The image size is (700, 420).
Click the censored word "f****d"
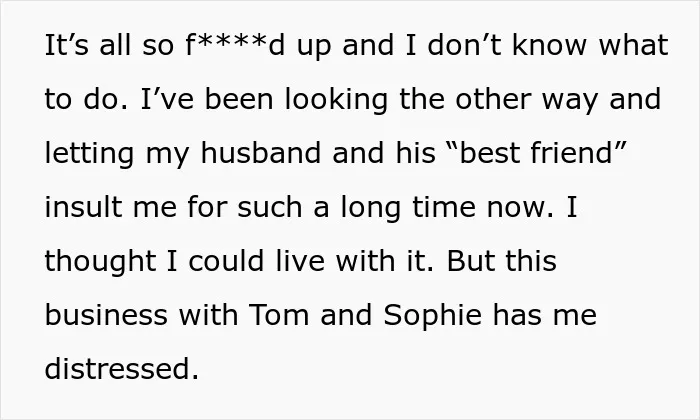(x=235, y=45)
